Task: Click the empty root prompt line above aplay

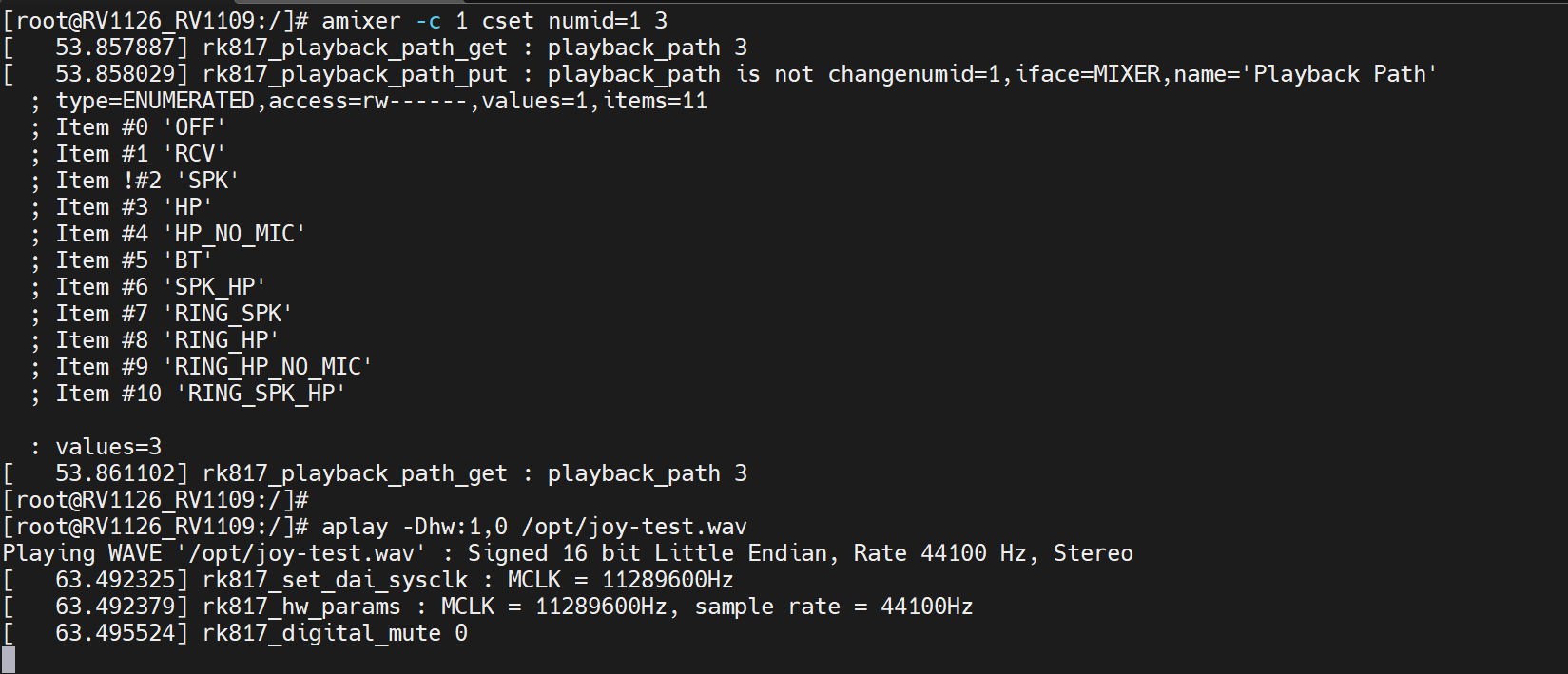Action: click(156, 500)
